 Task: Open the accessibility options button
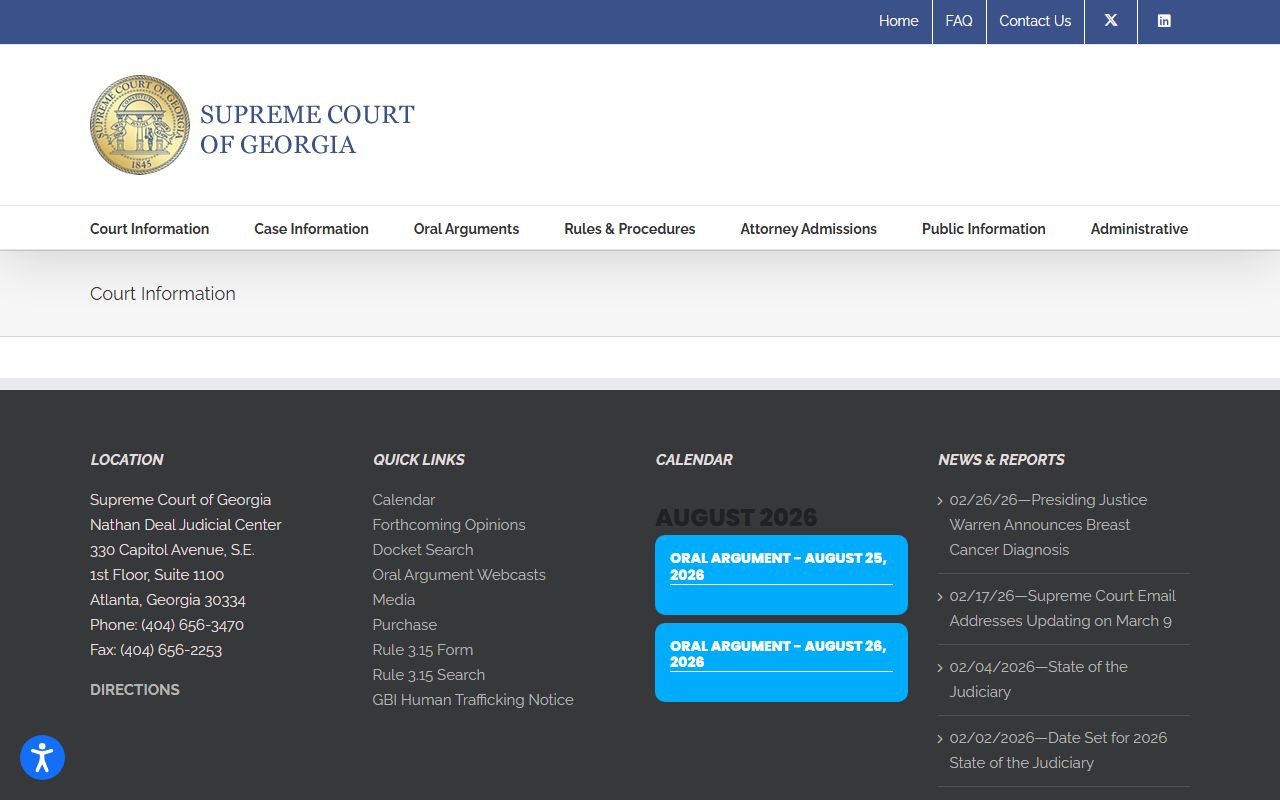click(x=42, y=758)
